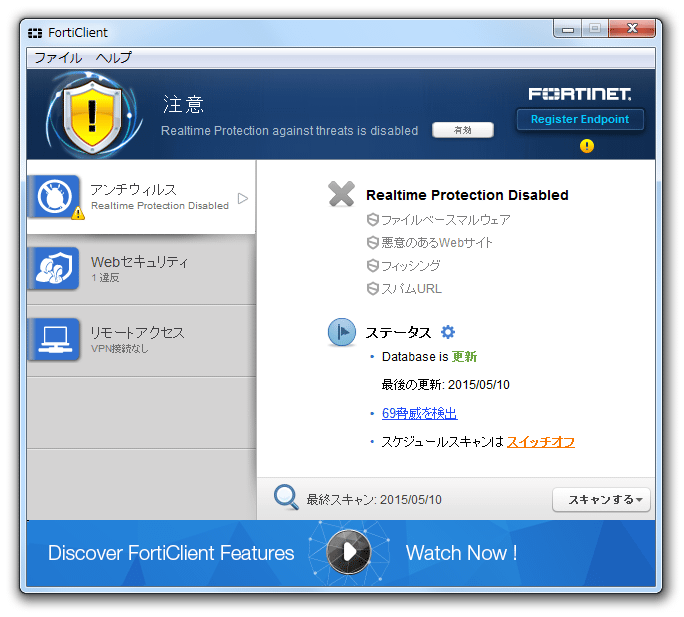
Task: Open the ヘルプ menu
Action: tap(113, 58)
